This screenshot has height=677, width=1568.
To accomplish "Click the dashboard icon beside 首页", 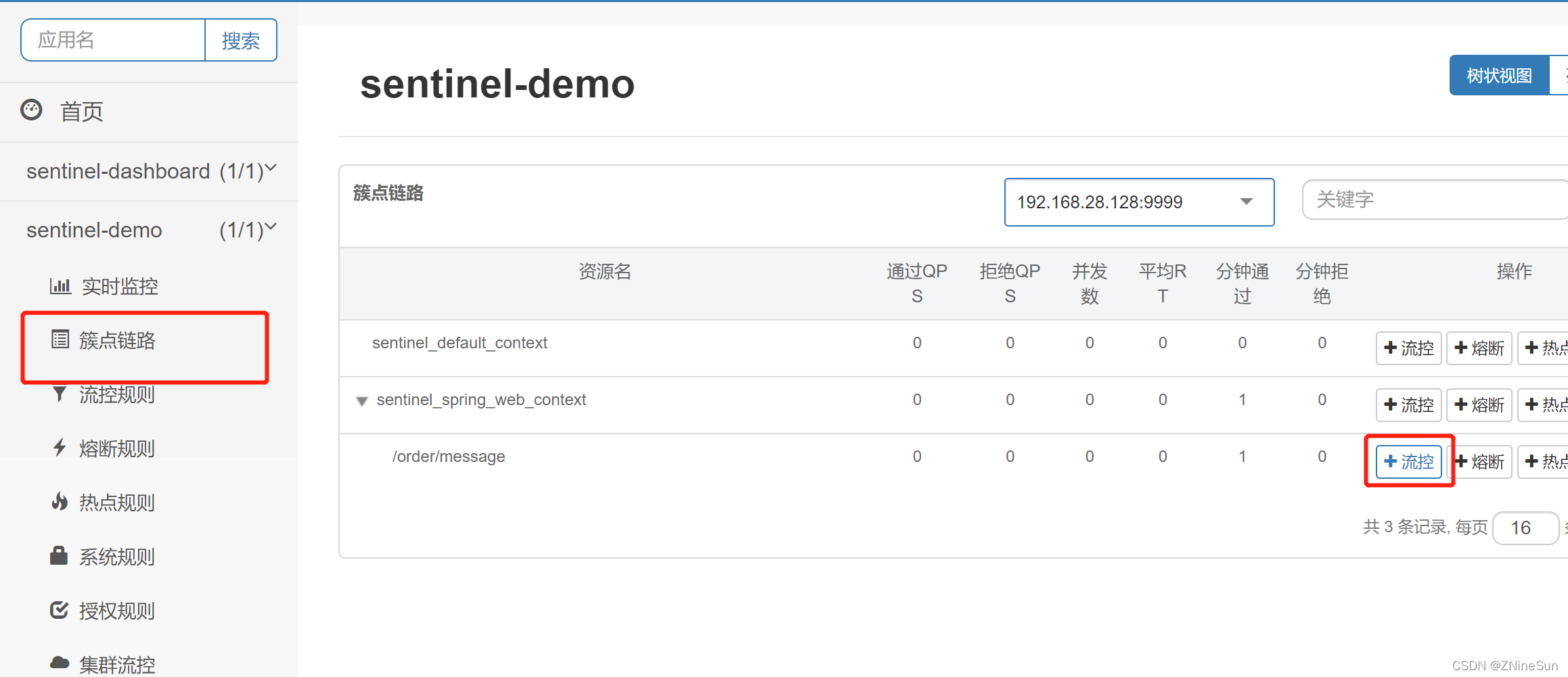I will (32, 110).
